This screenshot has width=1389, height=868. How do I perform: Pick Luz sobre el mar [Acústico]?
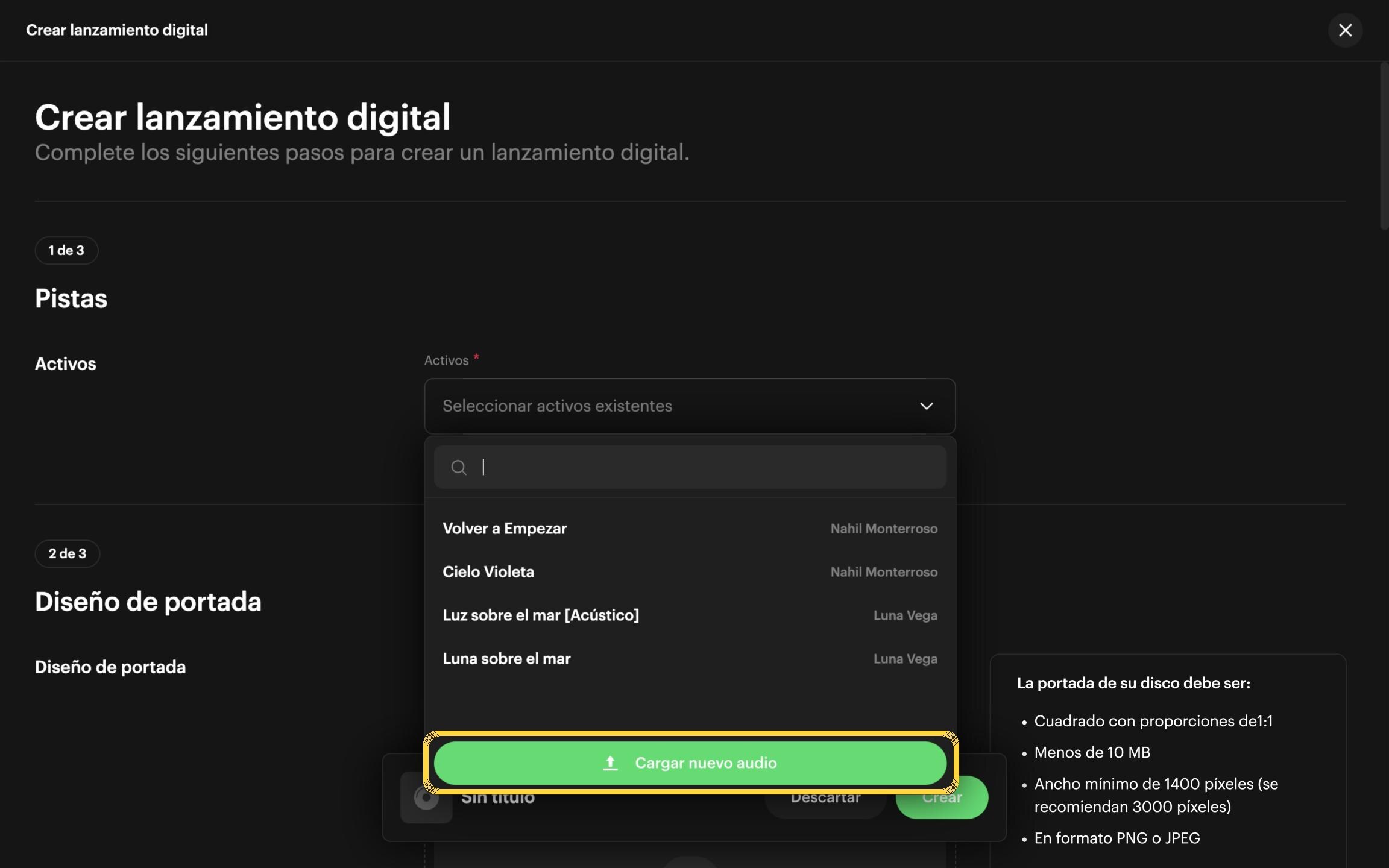click(690, 615)
